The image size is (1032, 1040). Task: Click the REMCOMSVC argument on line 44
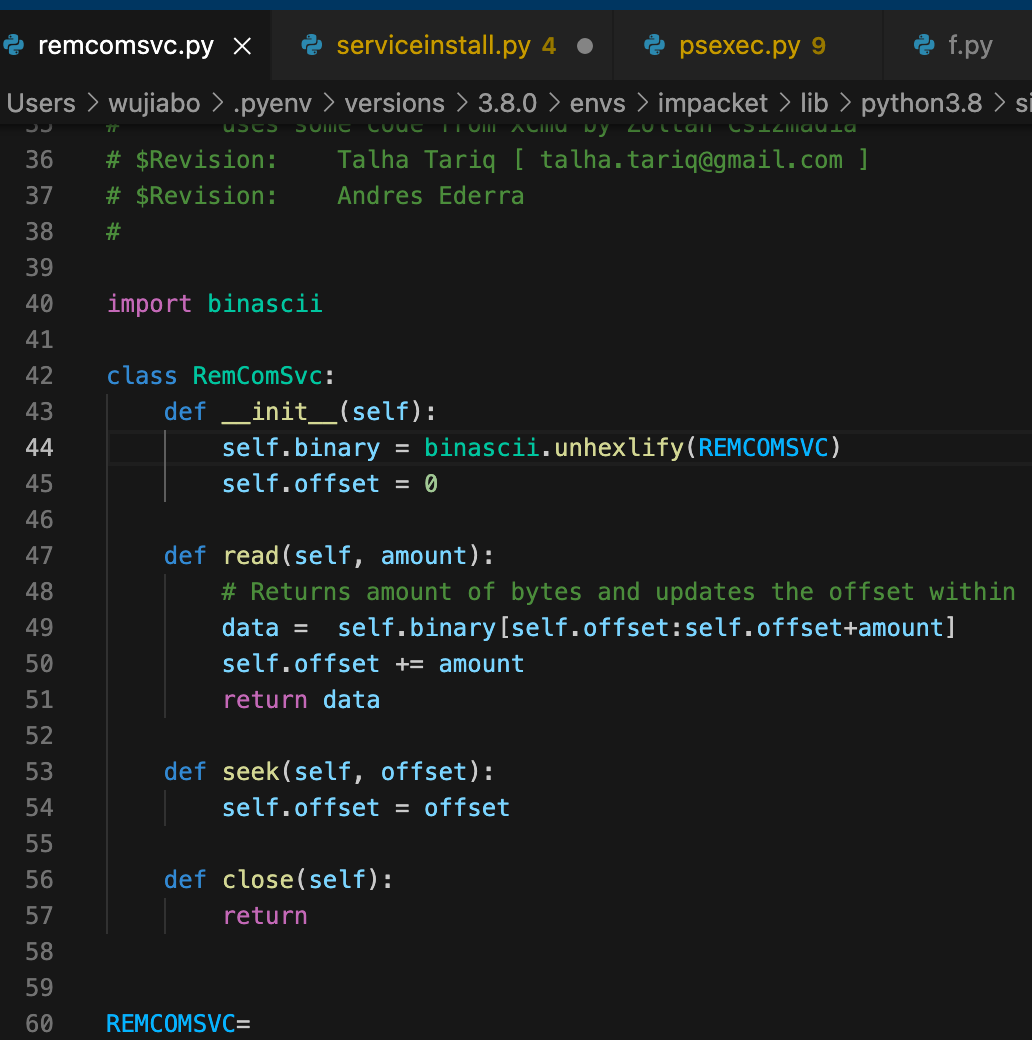(763, 448)
